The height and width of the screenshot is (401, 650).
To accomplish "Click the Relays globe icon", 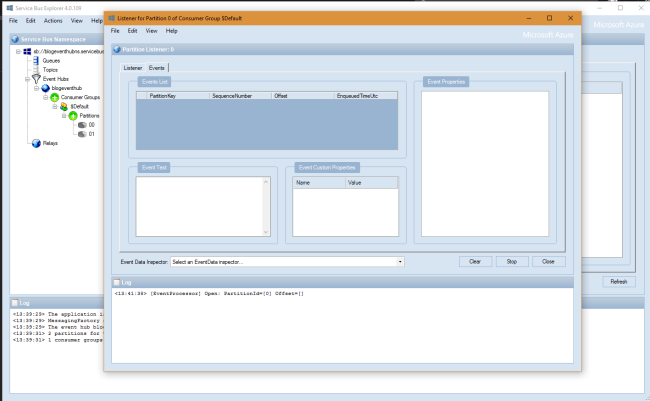I will coord(36,143).
